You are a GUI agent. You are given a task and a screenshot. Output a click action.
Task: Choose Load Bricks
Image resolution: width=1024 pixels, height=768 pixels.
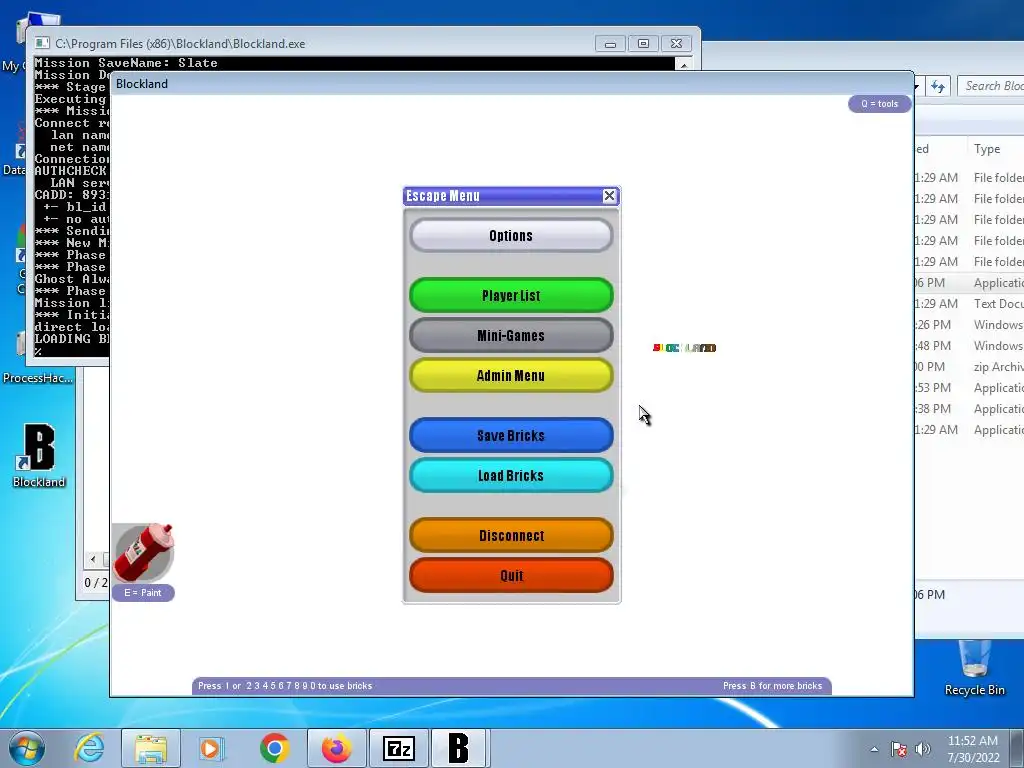coord(511,475)
